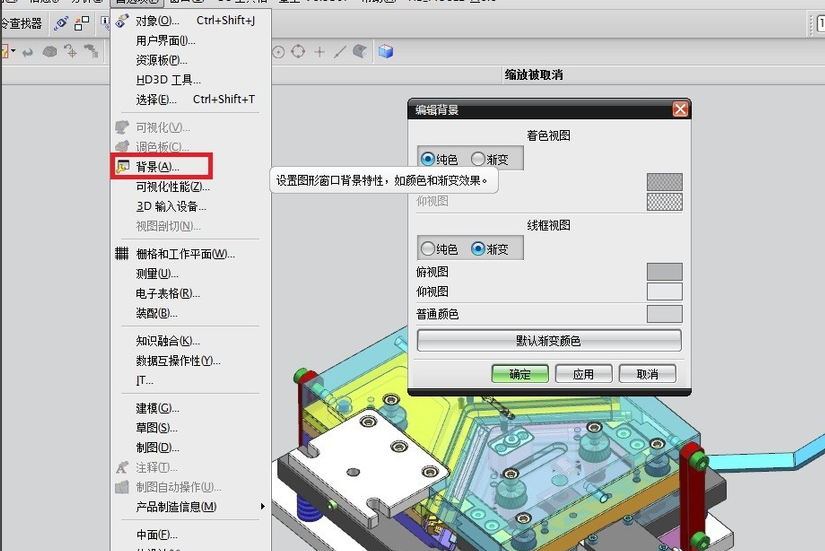Click the point-on-face snap icon
The image size is (825, 551).
[x=360, y=51]
